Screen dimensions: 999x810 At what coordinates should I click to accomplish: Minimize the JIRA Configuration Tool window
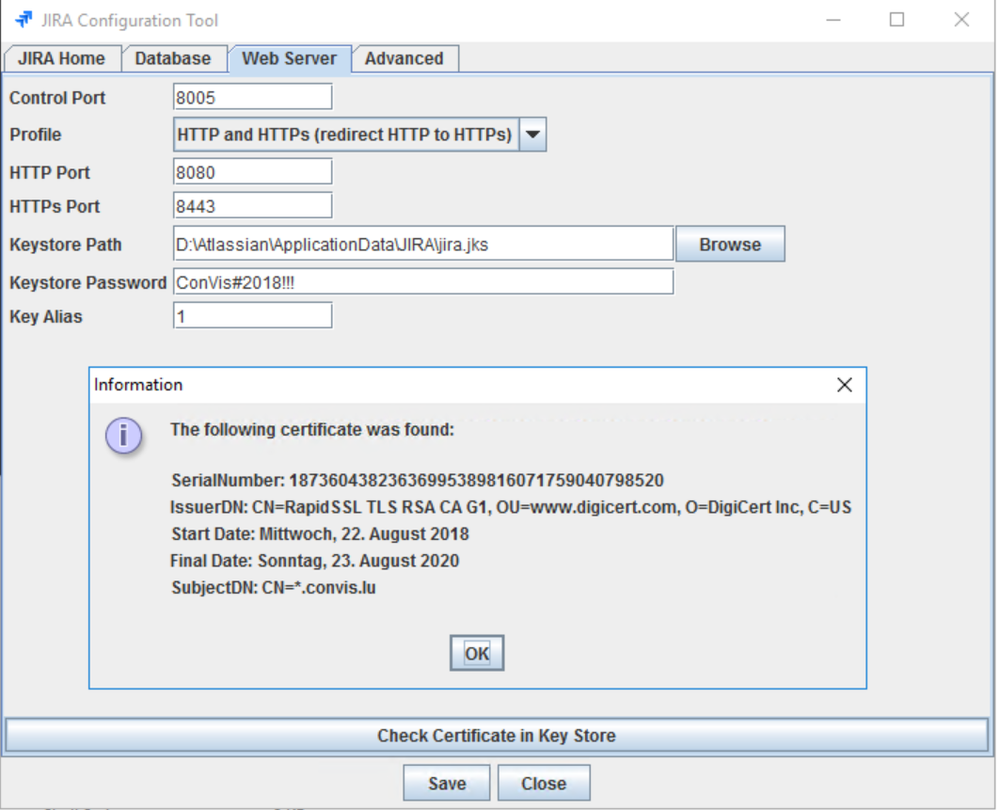(833, 20)
